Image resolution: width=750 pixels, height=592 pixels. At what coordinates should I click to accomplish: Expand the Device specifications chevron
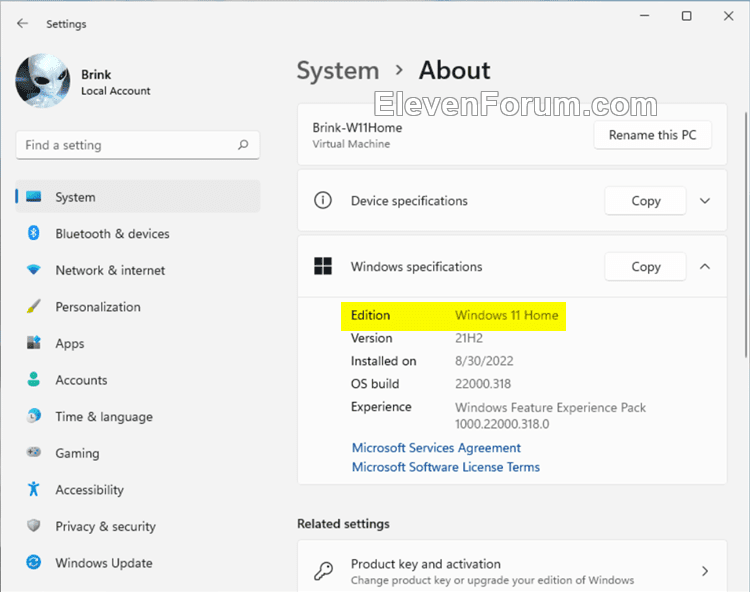(705, 201)
